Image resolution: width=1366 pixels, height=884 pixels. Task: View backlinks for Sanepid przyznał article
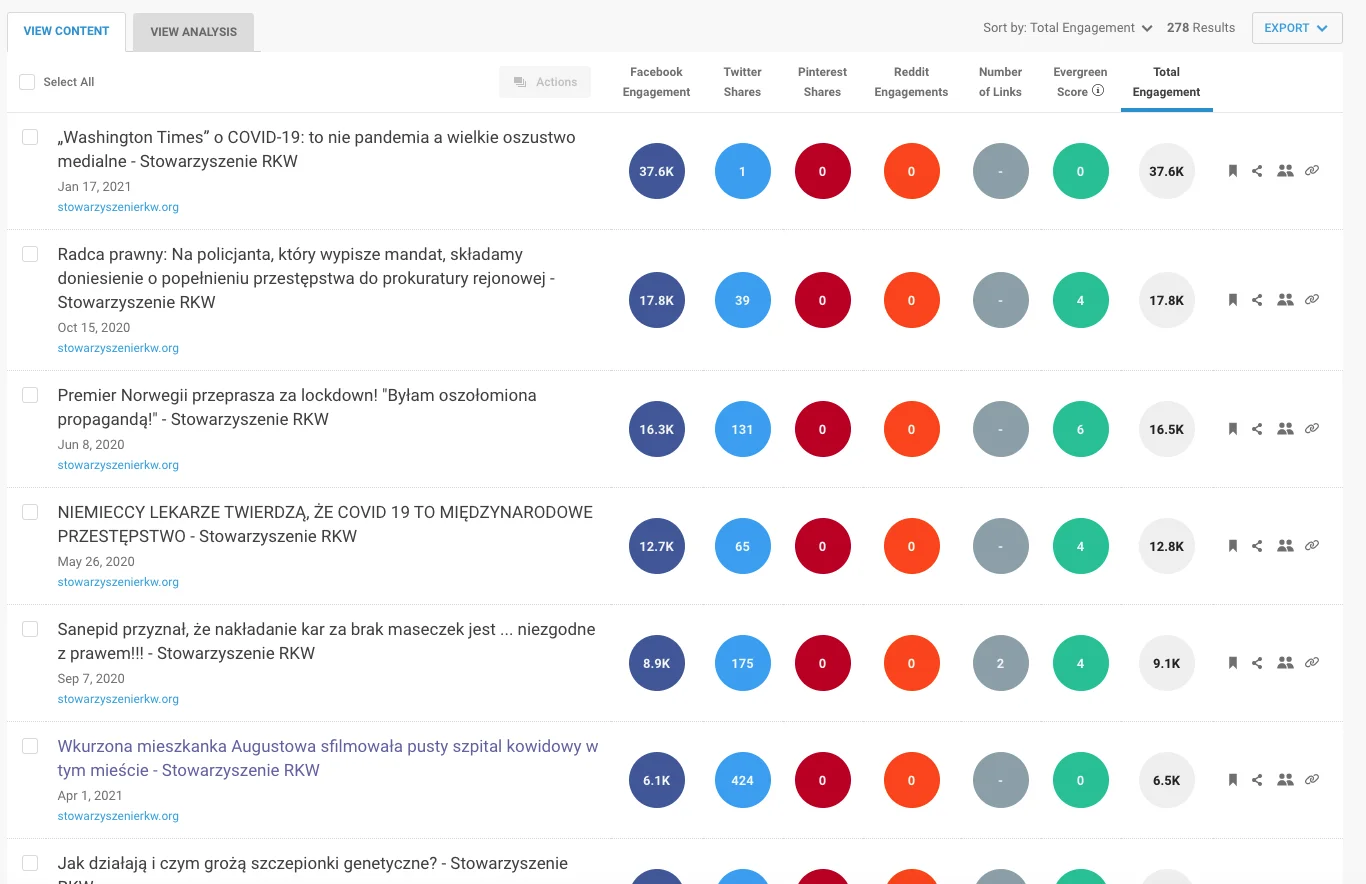point(1312,663)
